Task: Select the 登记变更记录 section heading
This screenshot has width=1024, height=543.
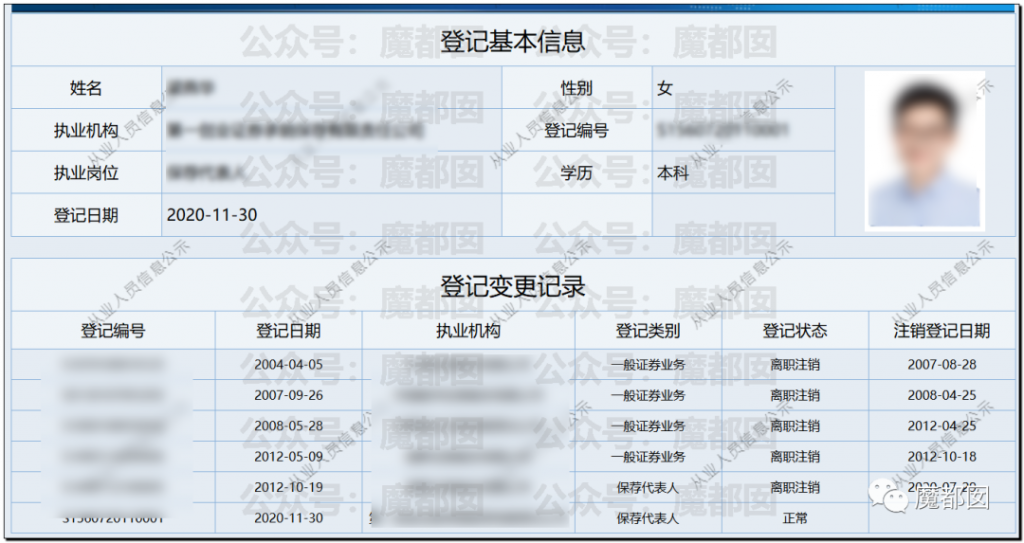Action: click(x=512, y=286)
